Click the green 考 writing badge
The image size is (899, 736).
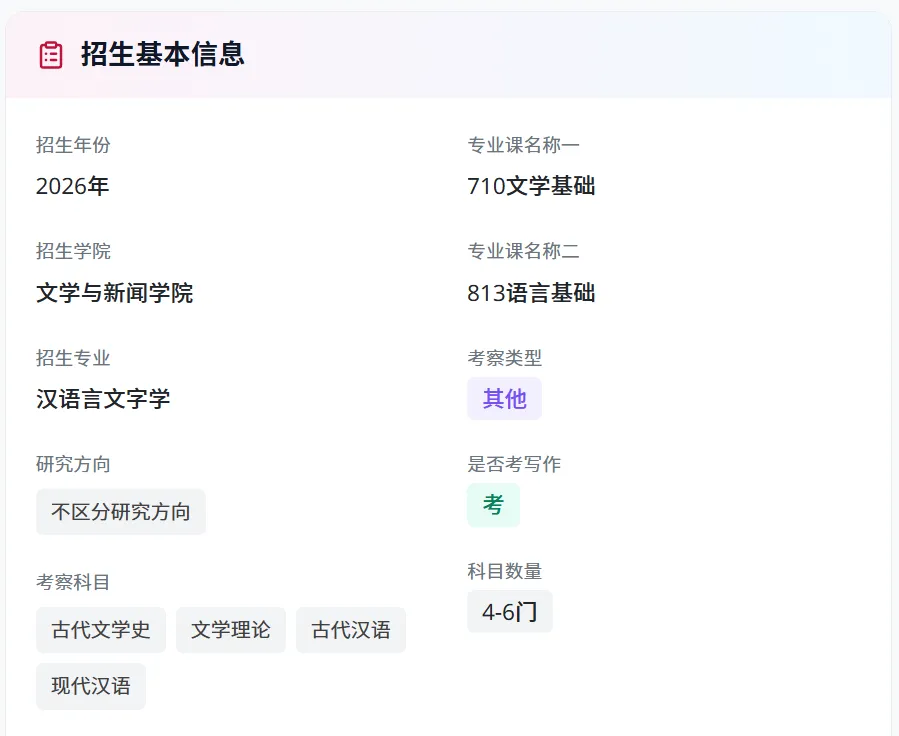pos(493,505)
